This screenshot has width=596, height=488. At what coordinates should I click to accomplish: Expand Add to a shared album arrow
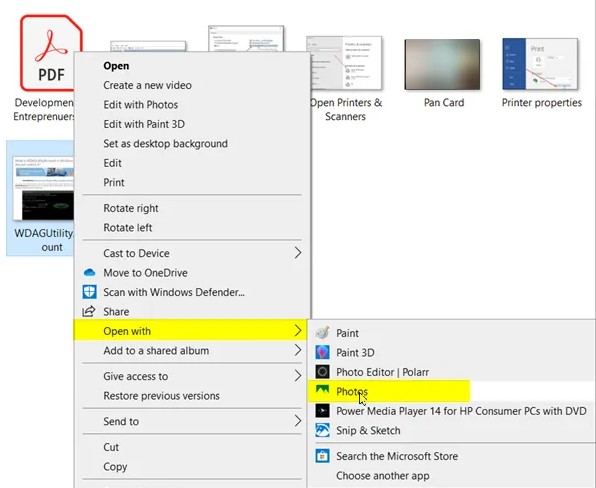coord(298,350)
